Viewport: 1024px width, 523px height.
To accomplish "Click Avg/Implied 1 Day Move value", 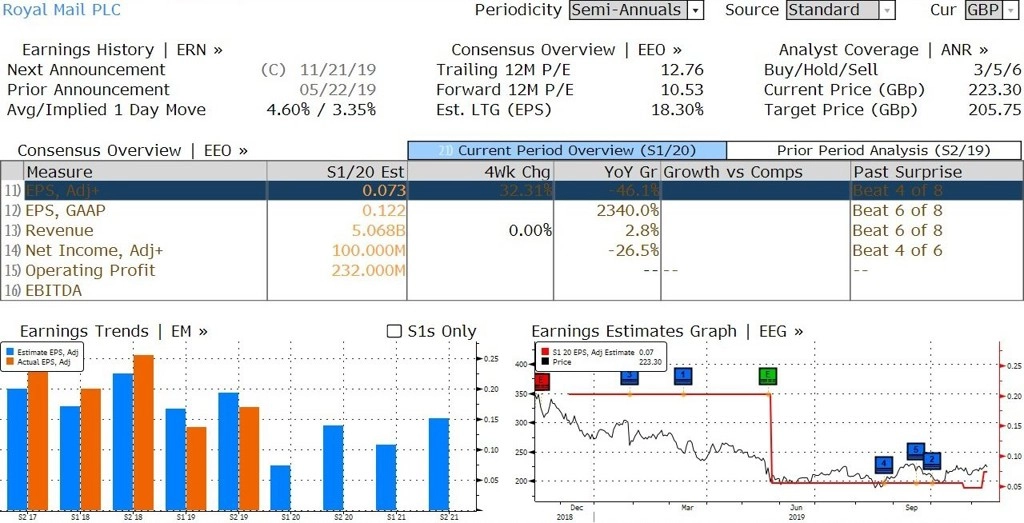I will (x=321, y=110).
